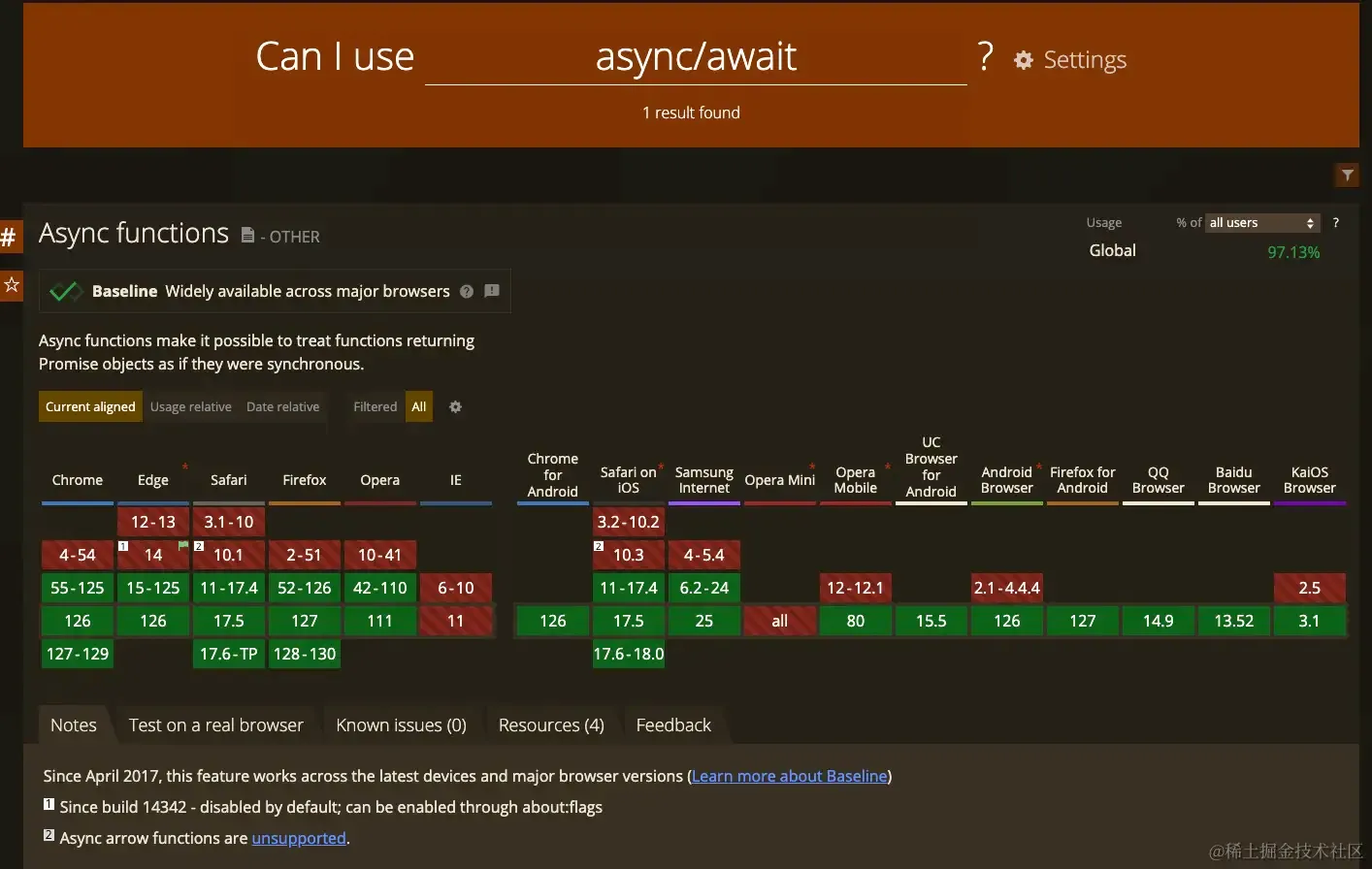Click the KaiOS Browser column header
Viewport: 1372px width, 869px height.
(1310, 480)
